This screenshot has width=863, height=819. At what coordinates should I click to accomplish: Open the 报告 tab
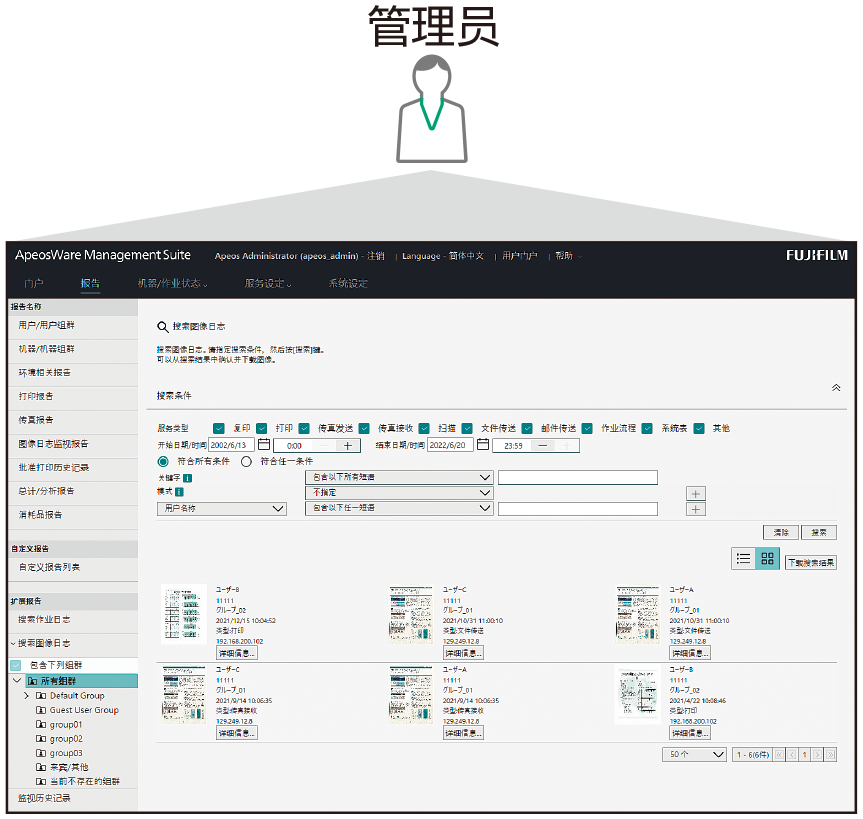(x=90, y=283)
